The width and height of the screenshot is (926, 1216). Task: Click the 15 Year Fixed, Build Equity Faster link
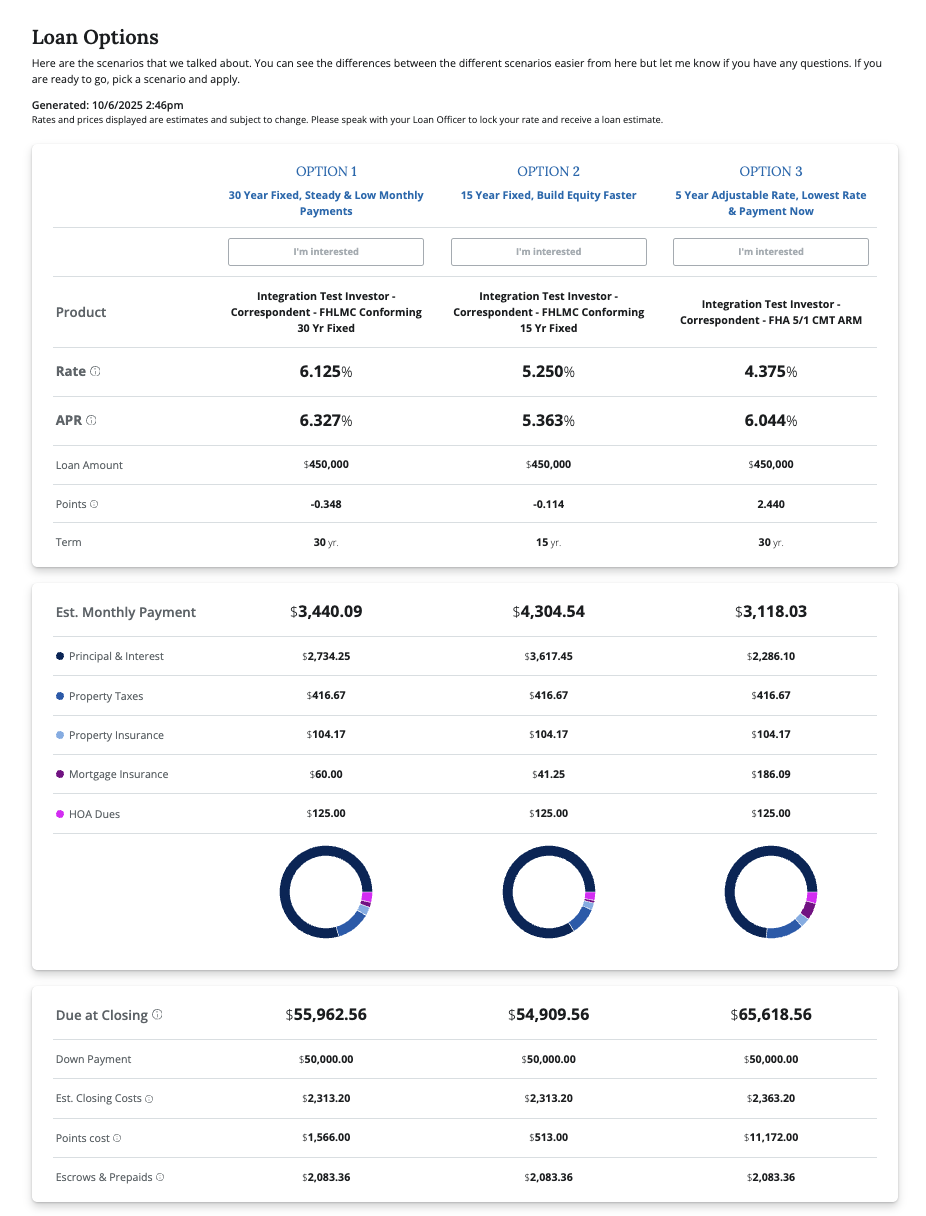click(x=548, y=195)
